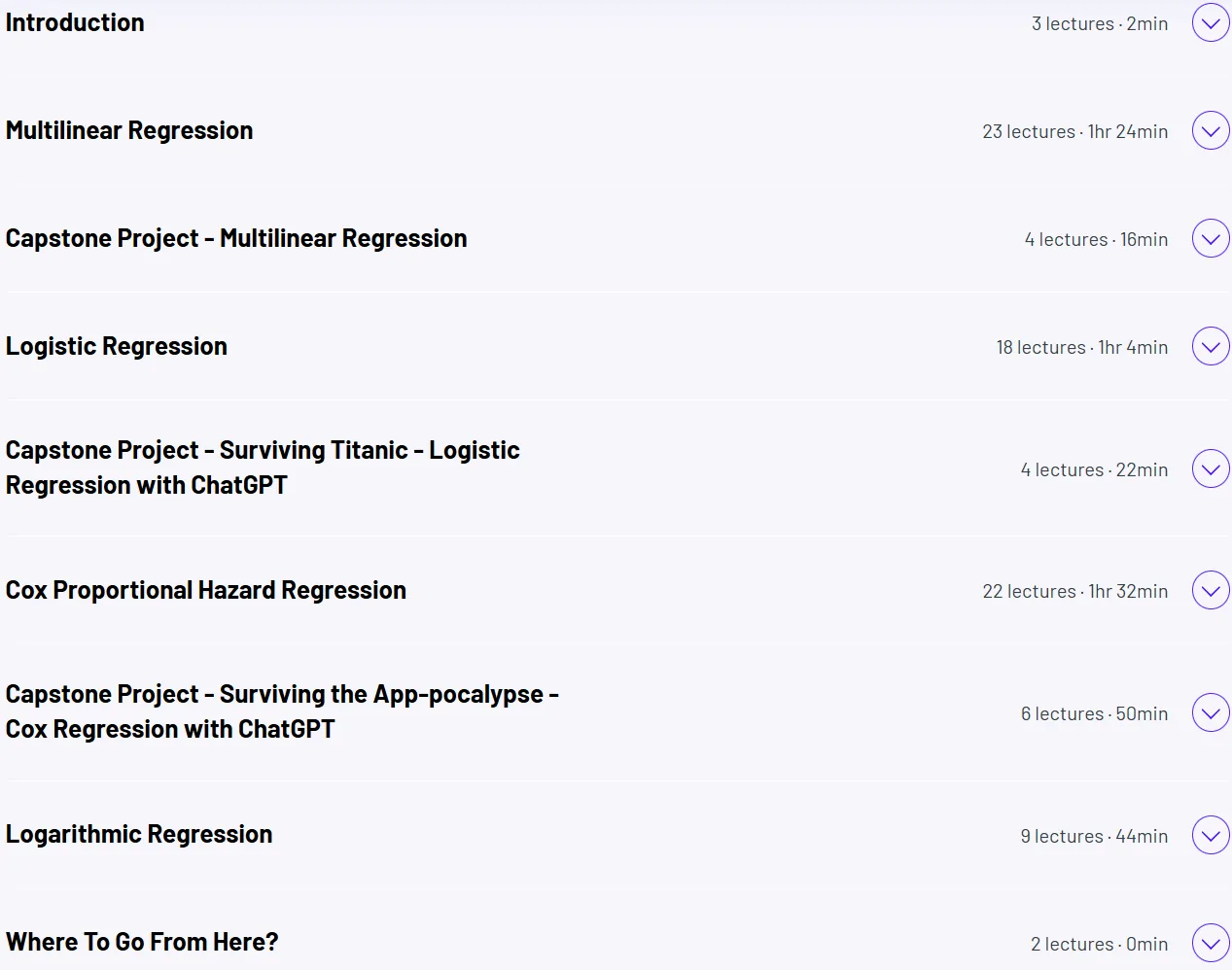1232x970 pixels.
Task: Open the Multilinear Regression section title
Action: pyautogui.click(x=129, y=130)
